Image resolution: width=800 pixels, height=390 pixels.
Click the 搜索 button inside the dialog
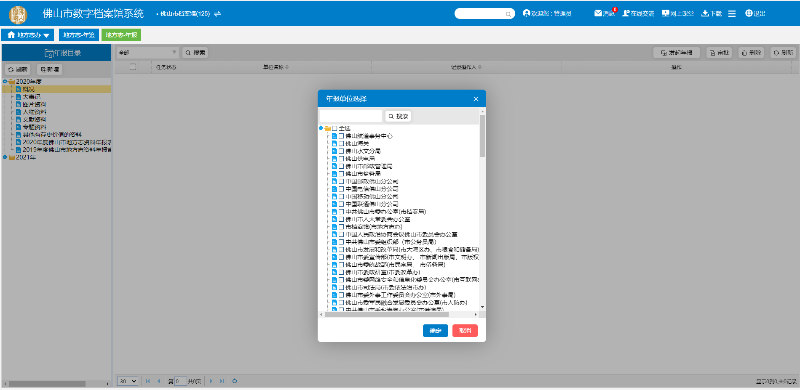[x=398, y=116]
